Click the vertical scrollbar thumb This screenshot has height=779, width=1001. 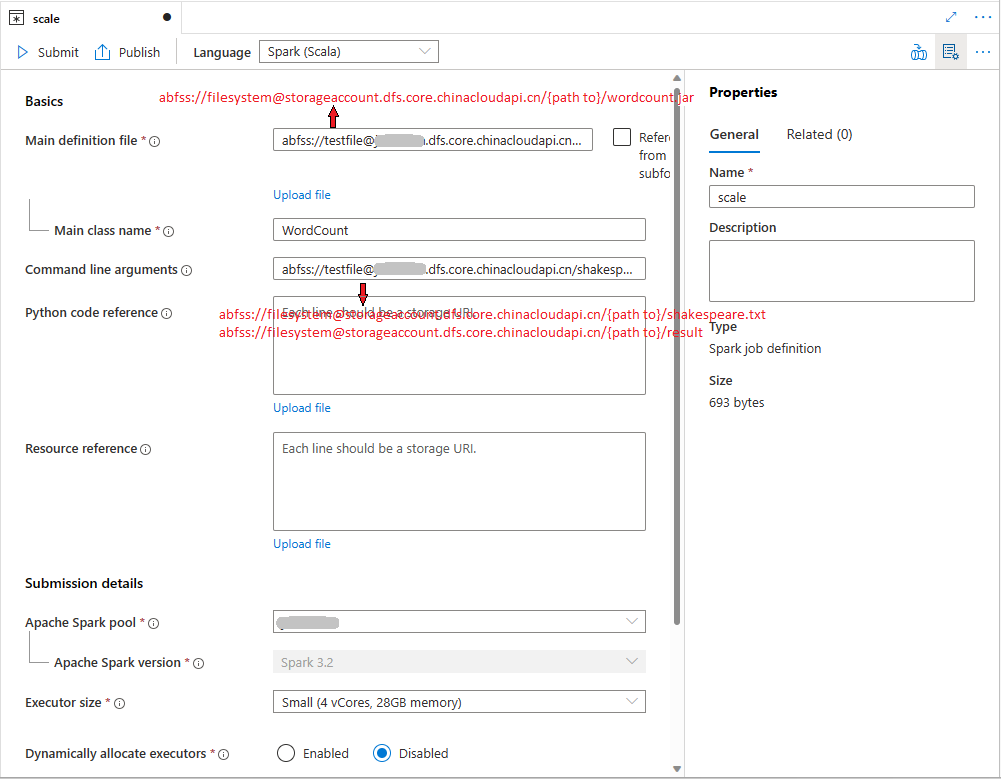tap(677, 358)
